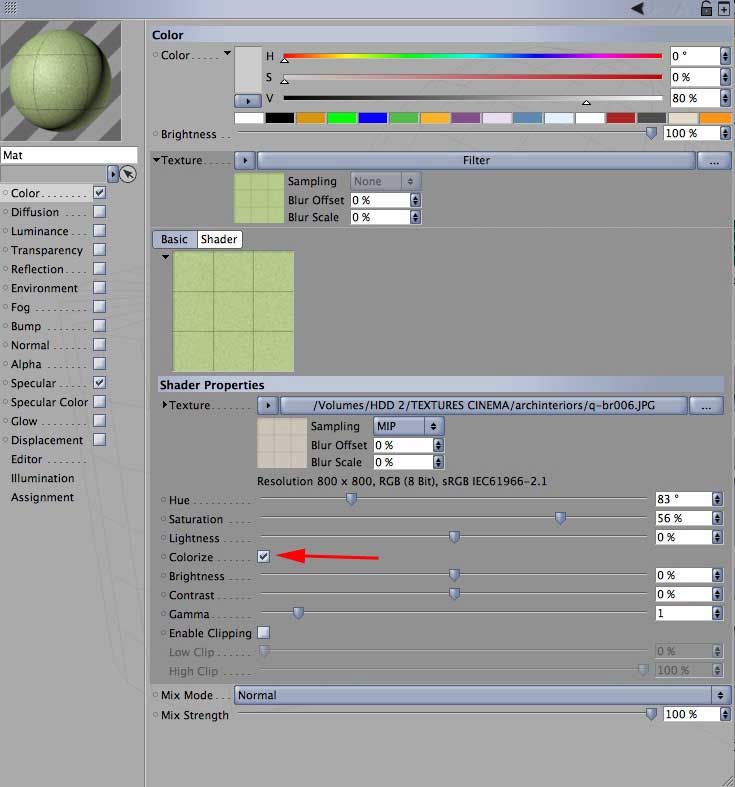Select the Shader tab

click(219, 239)
